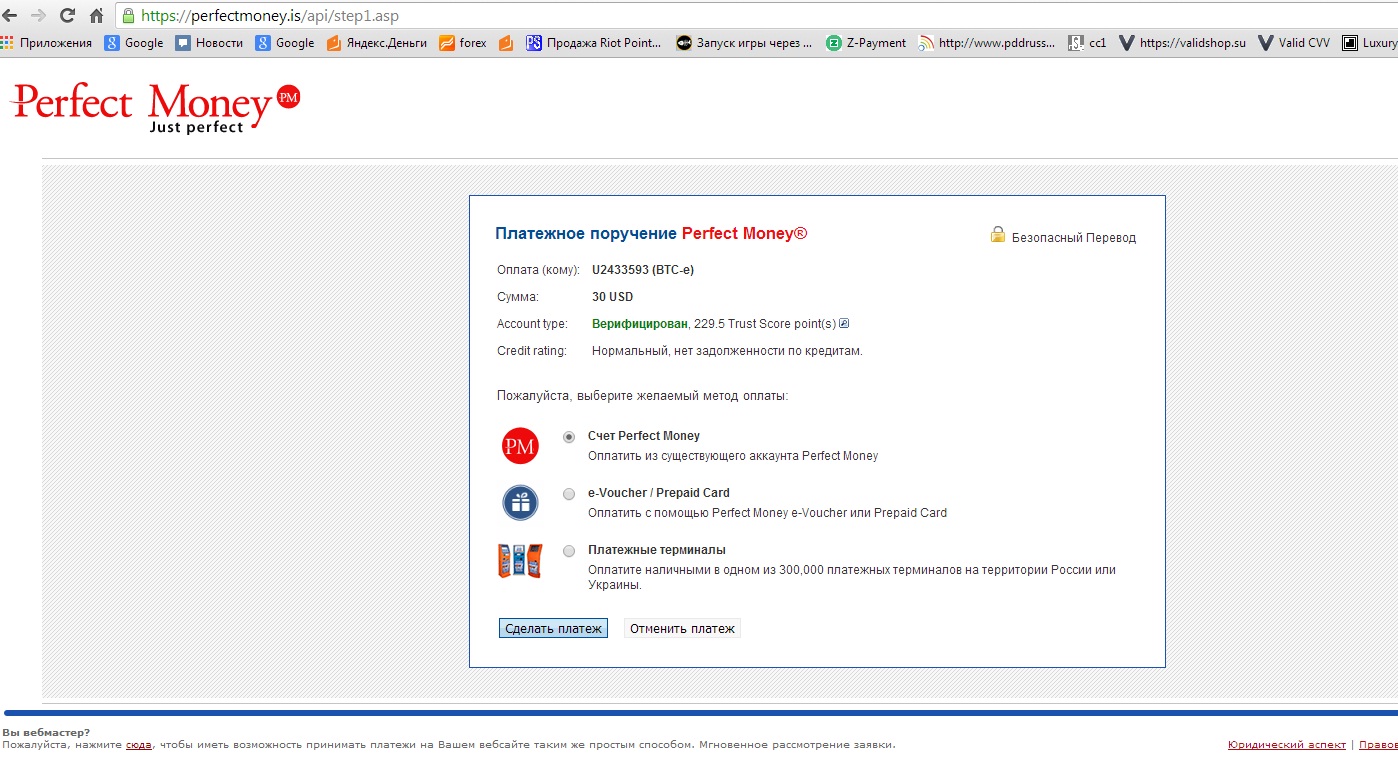
Task: Click the payee U2433593 (BTC-e) text
Action: tap(643, 270)
